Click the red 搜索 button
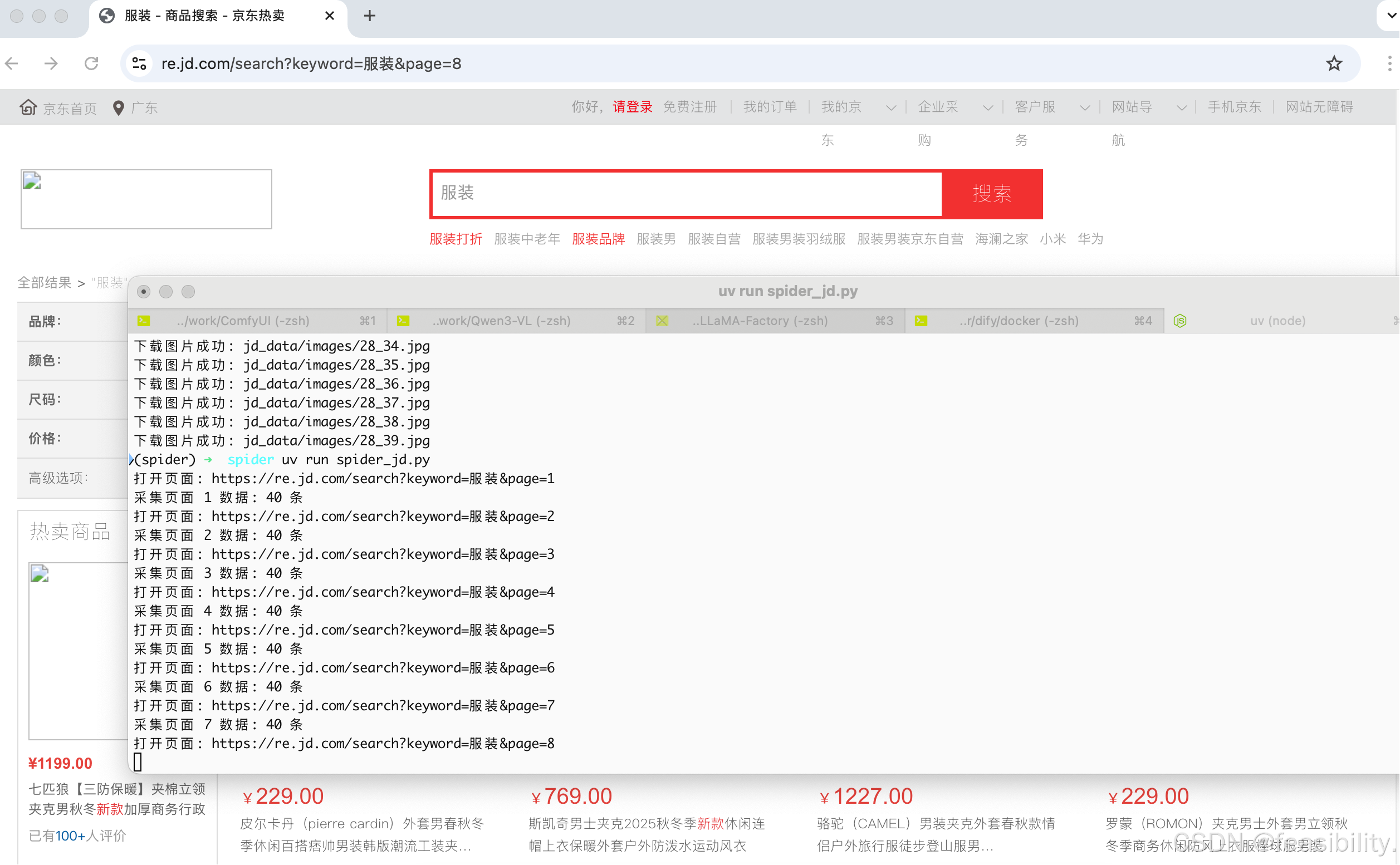Screen dimensions: 1400x865 (991, 194)
